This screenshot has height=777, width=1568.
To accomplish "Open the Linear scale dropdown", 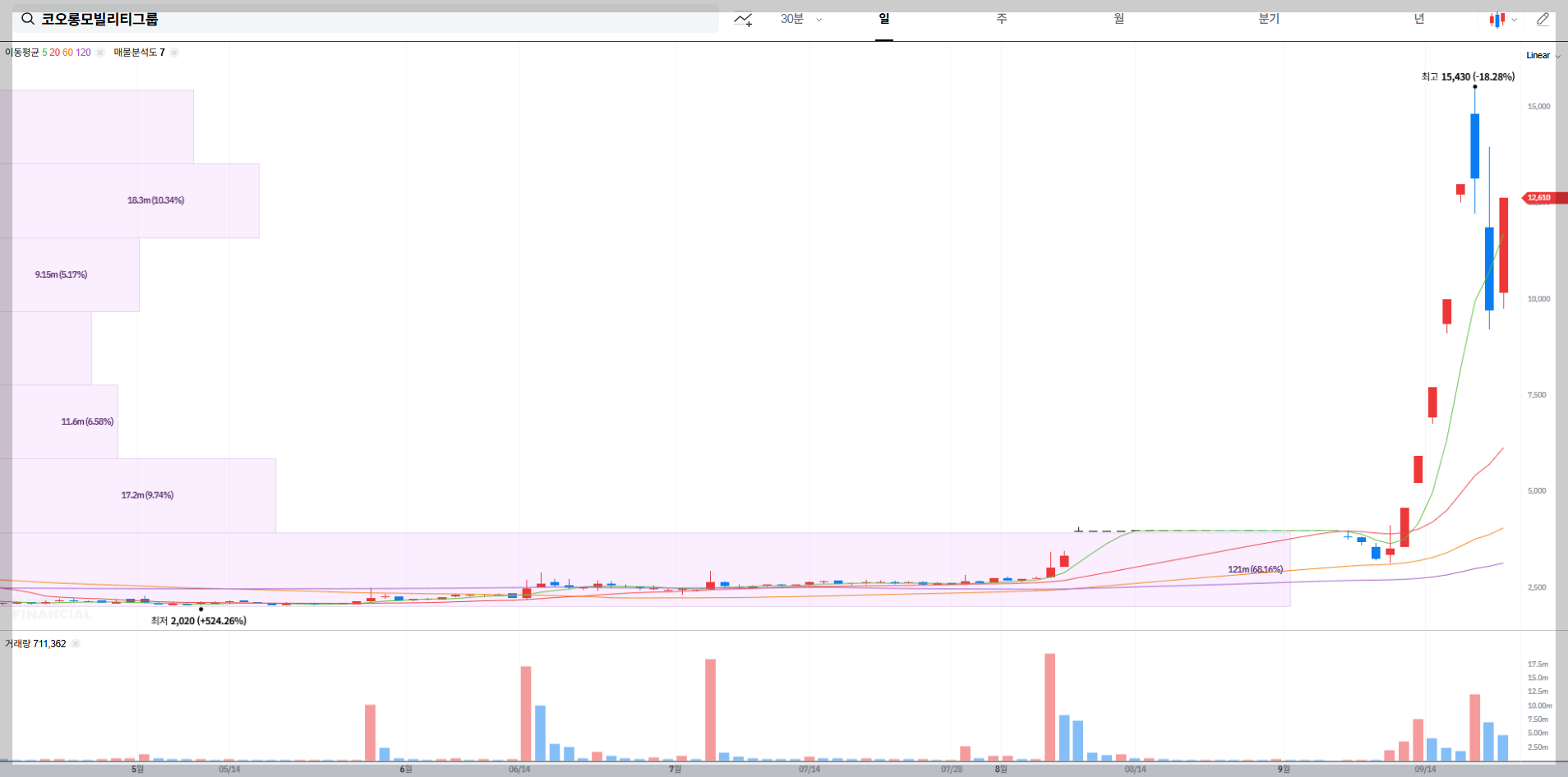I will click(1543, 55).
